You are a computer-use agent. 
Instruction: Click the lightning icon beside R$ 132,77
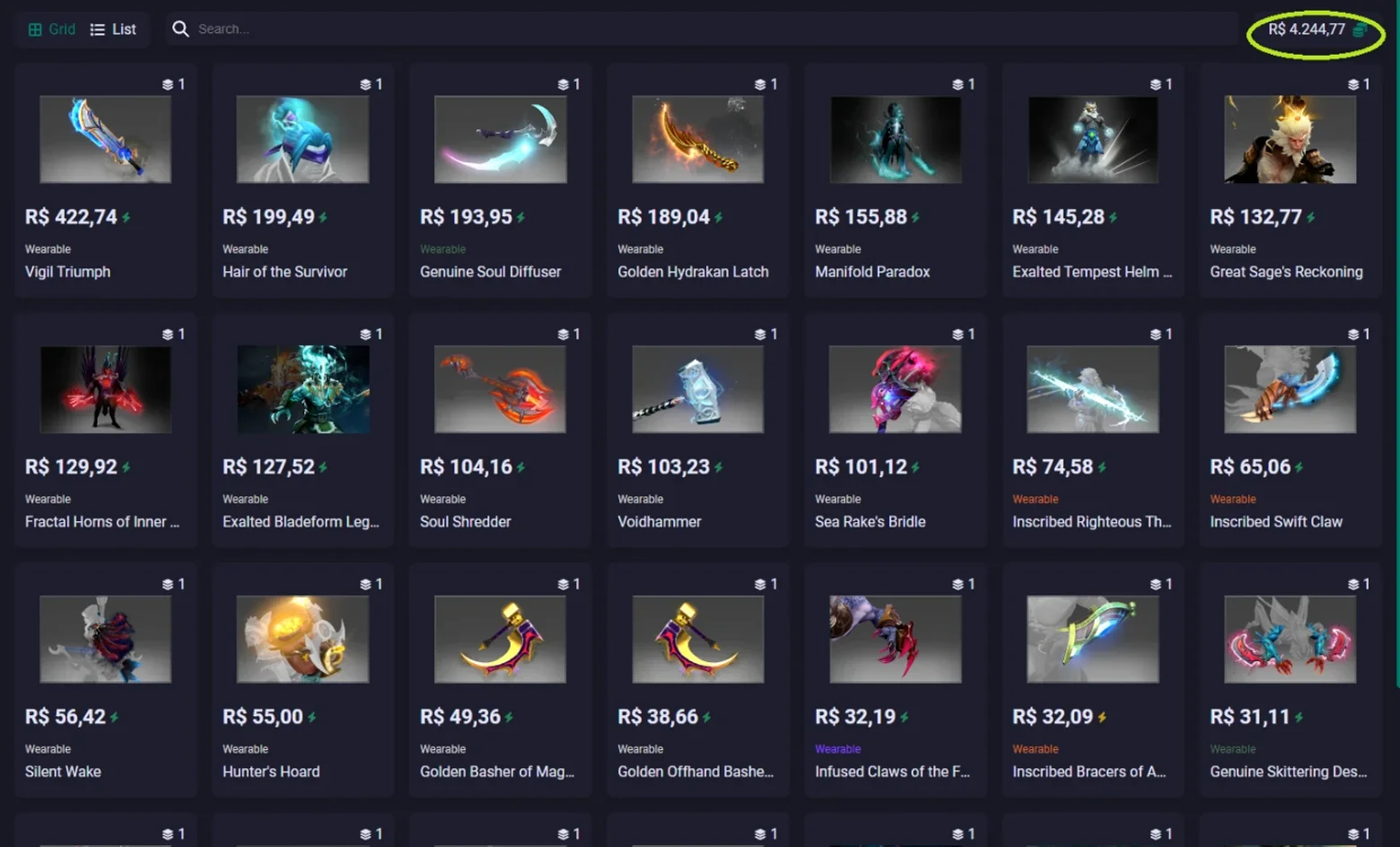[1311, 217]
